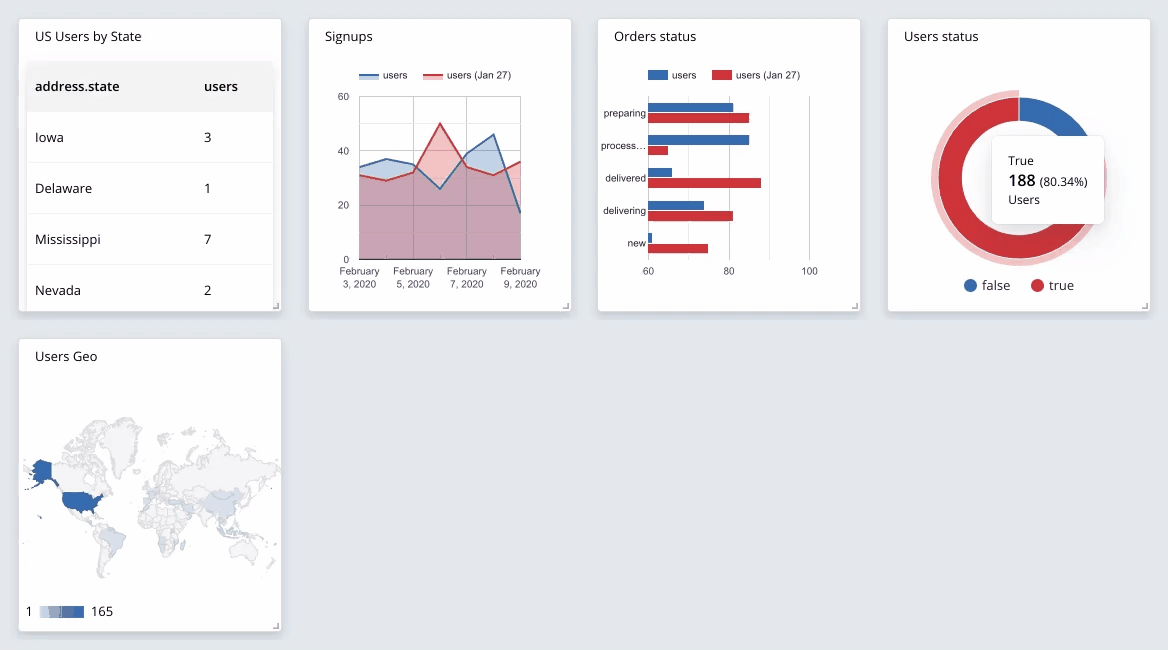The height and width of the screenshot is (650, 1168).
Task: Sort table by users column header
Action: 220,86
